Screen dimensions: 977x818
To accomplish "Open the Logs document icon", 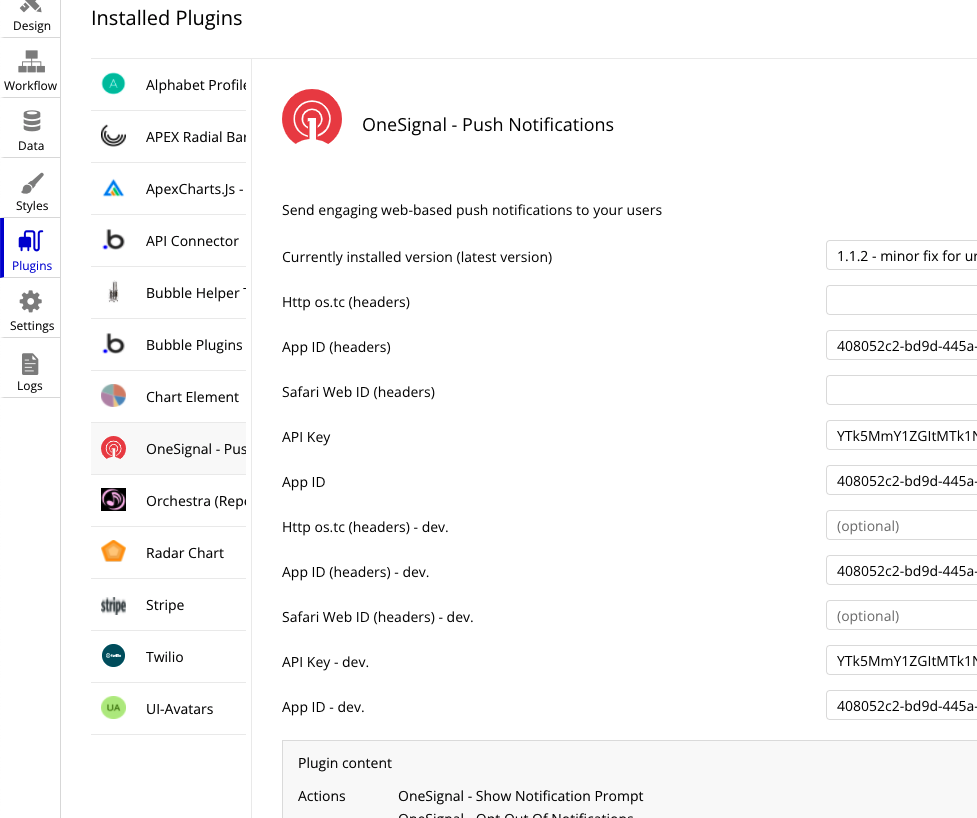I will tap(30, 364).
